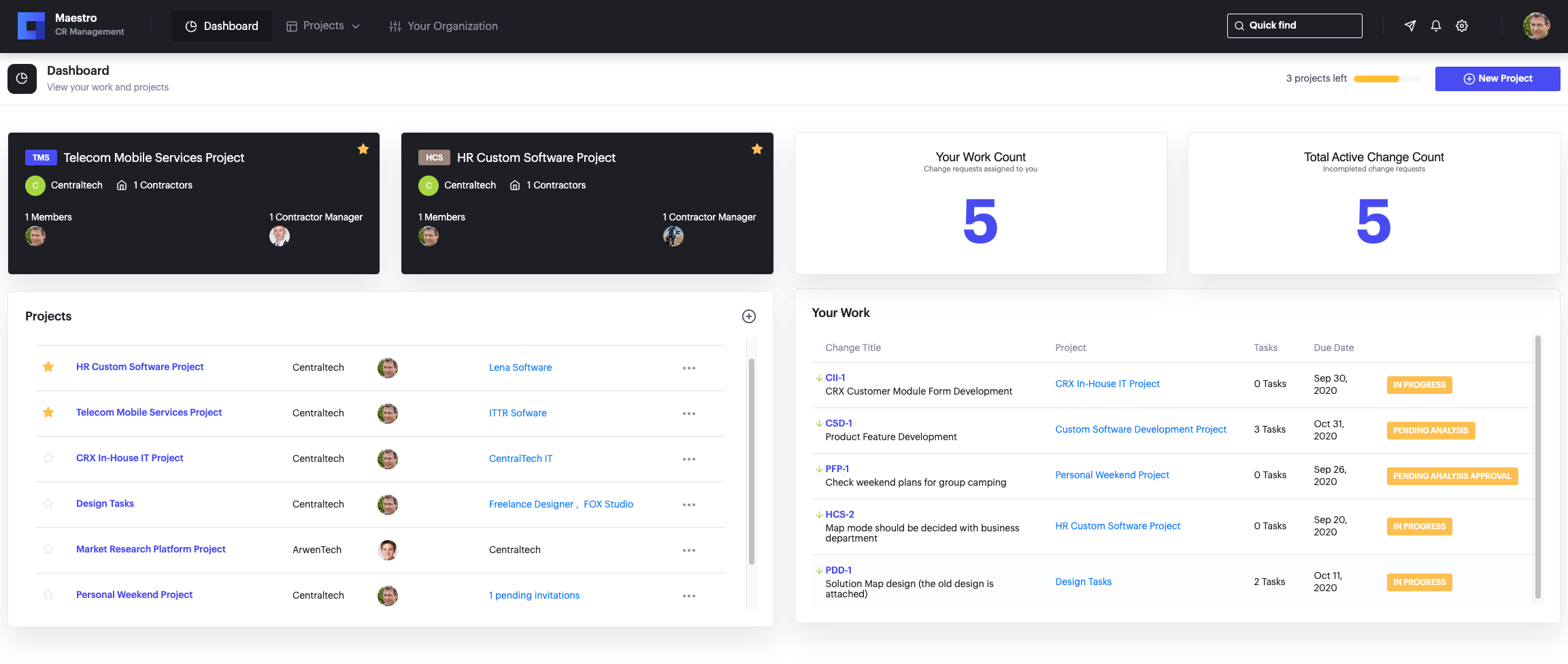The width and height of the screenshot is (1568, 664).
Task: Click Market Research Platform row owner avatar
Action: 388,550
